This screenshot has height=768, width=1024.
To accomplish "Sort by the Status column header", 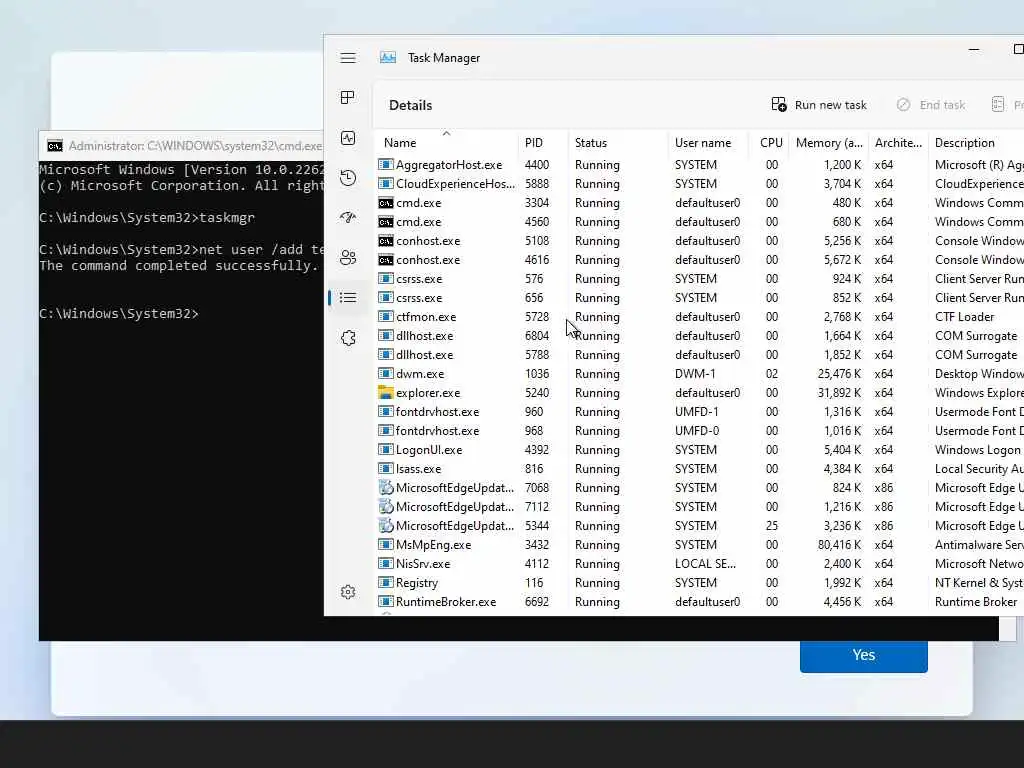I will [x=618, y=142].
